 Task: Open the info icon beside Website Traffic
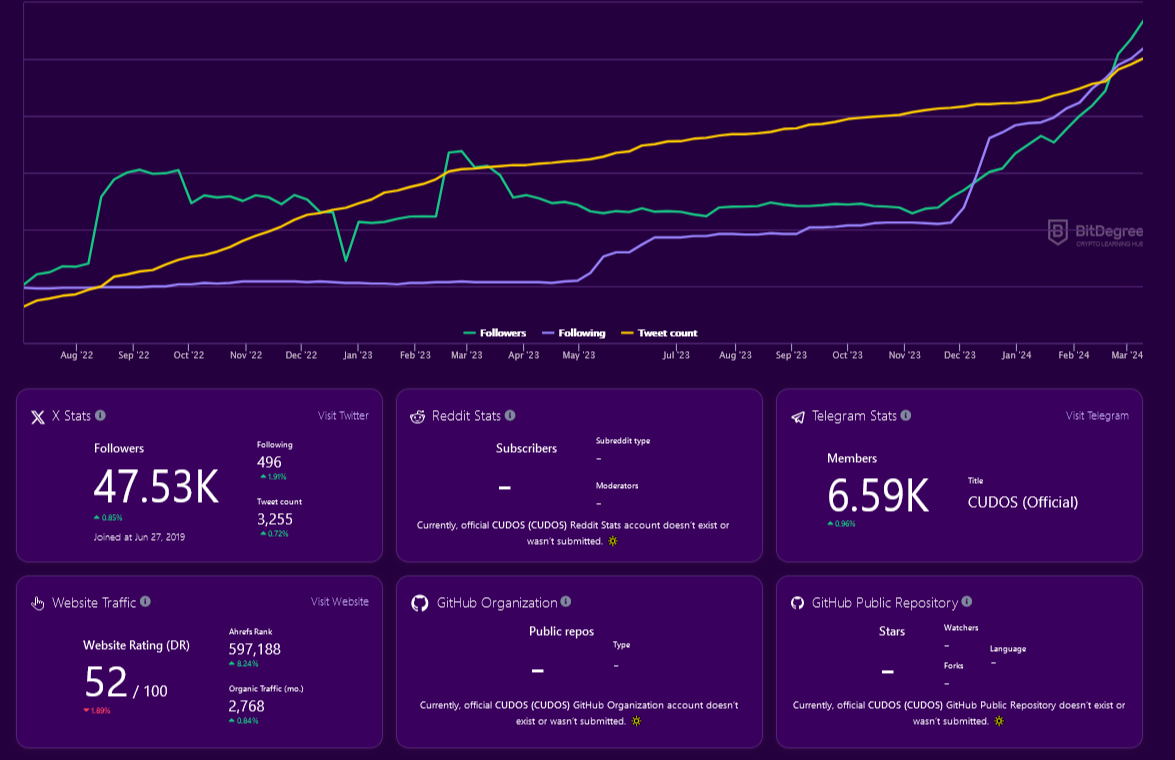click(145, 601)
